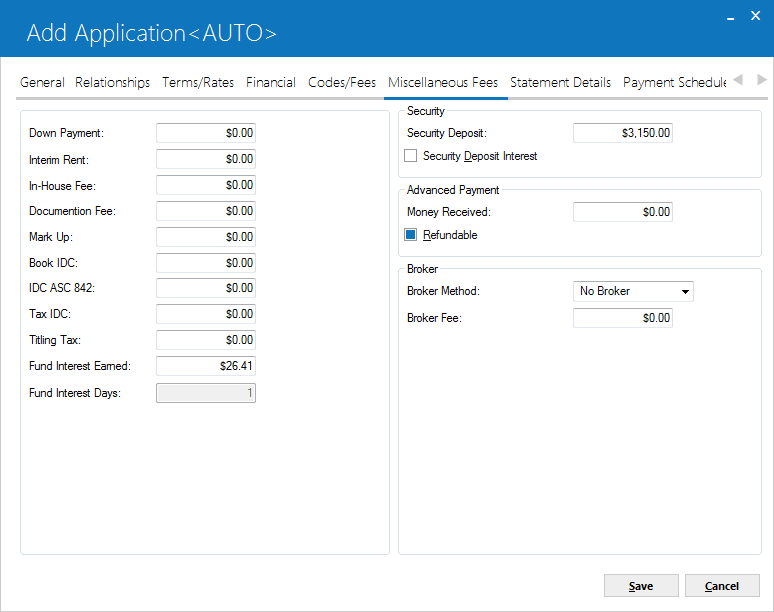
Task: Close the Add Application window
Action: point(755,16)
